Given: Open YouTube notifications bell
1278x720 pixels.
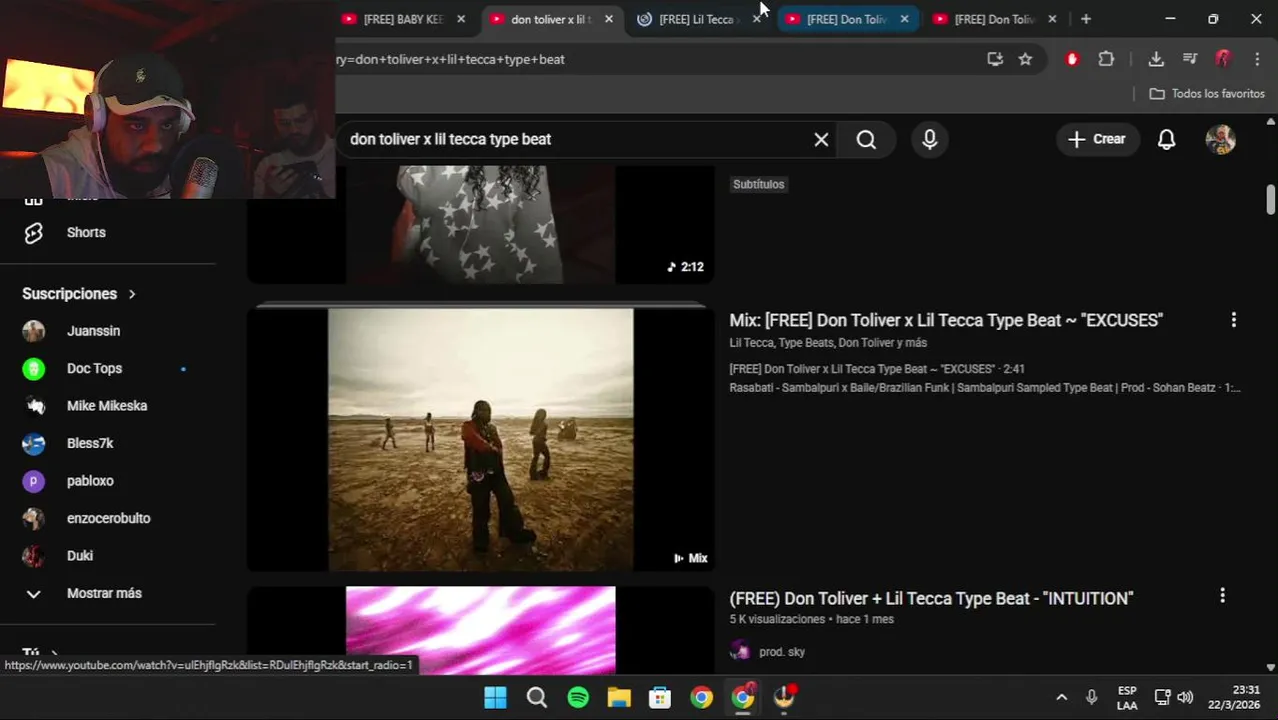Looking at the screenshot, I should [x=1166, y=139].
